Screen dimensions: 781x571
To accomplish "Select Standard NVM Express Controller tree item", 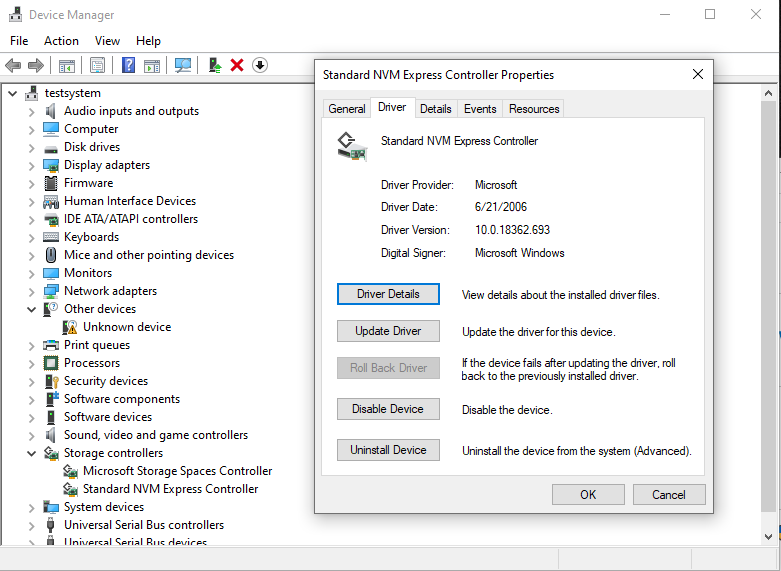I will click(x=170, y=489).
